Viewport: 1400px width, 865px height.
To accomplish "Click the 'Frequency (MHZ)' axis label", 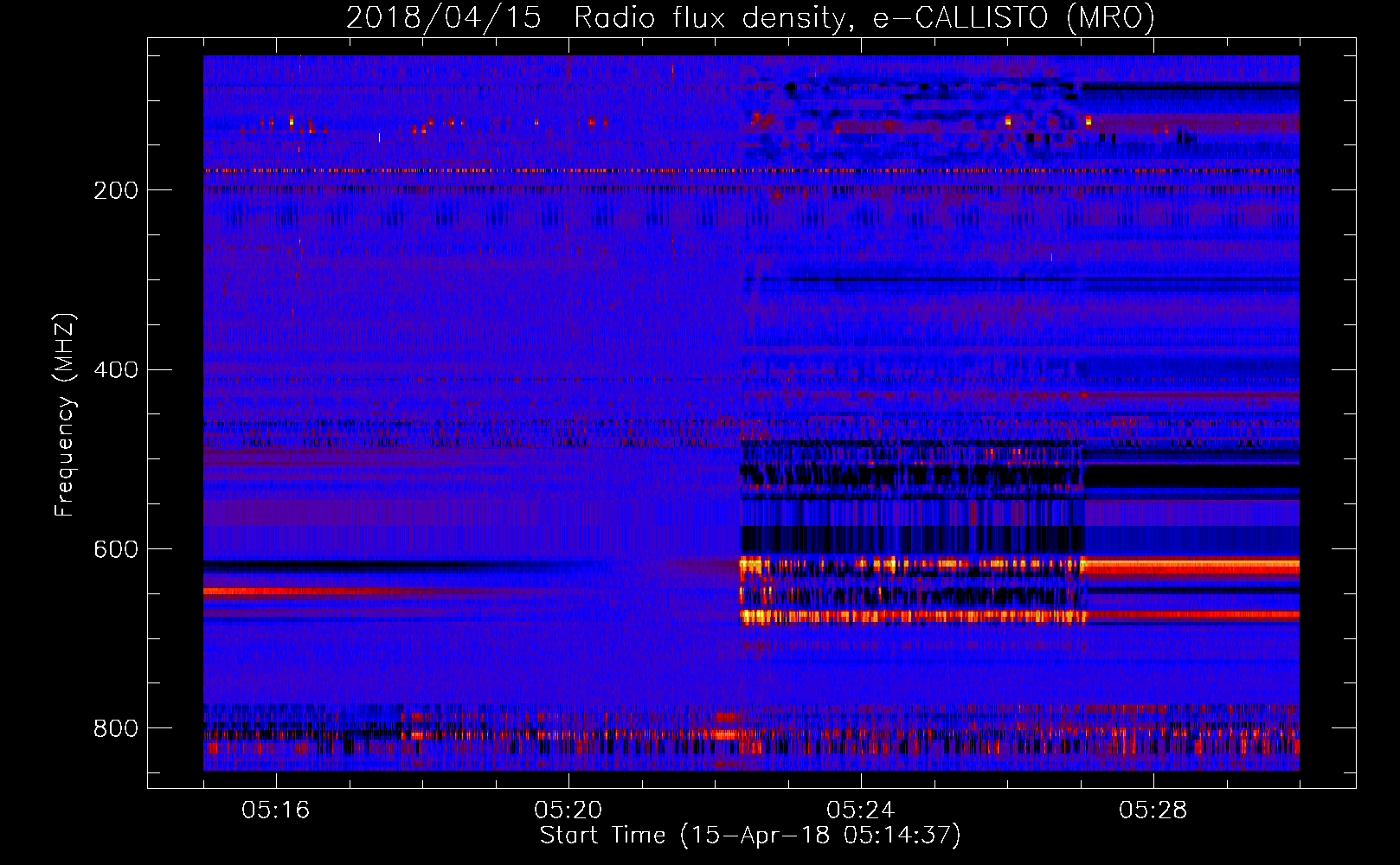I will (65, 415).
